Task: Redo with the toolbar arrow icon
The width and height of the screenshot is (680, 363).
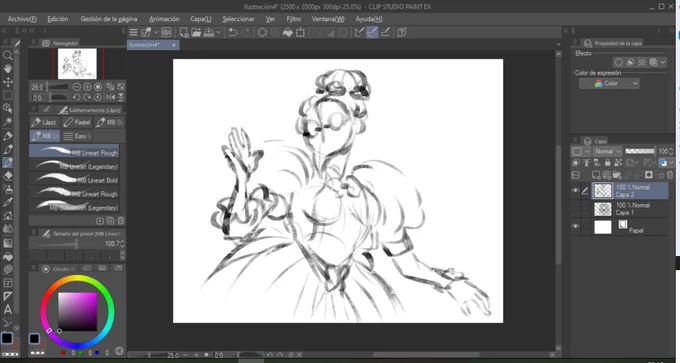Action: (x=245, y=32)
